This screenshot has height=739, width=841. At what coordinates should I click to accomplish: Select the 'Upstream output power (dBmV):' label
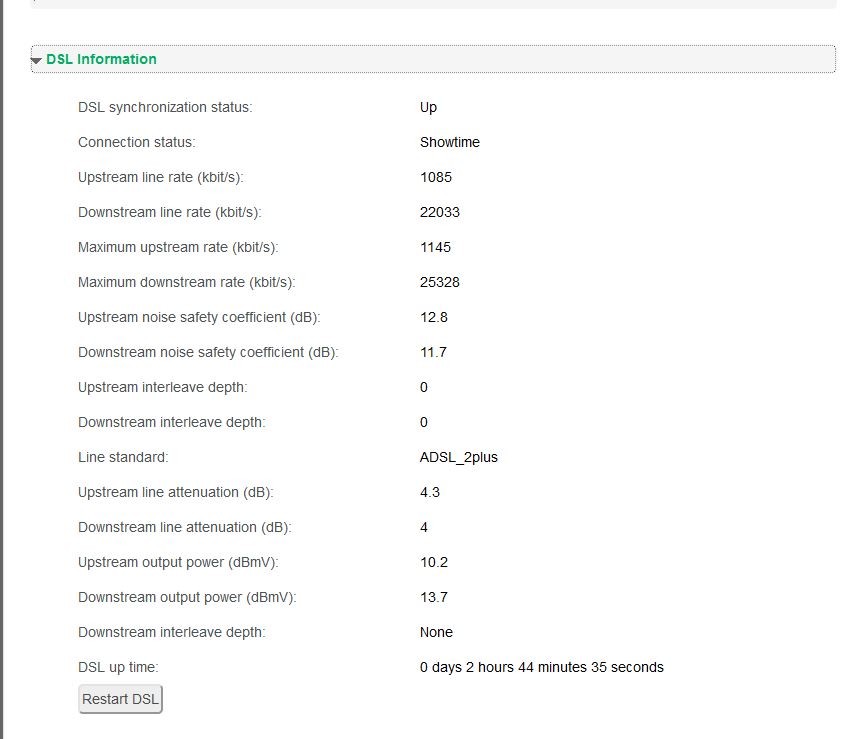click(178, 562)
